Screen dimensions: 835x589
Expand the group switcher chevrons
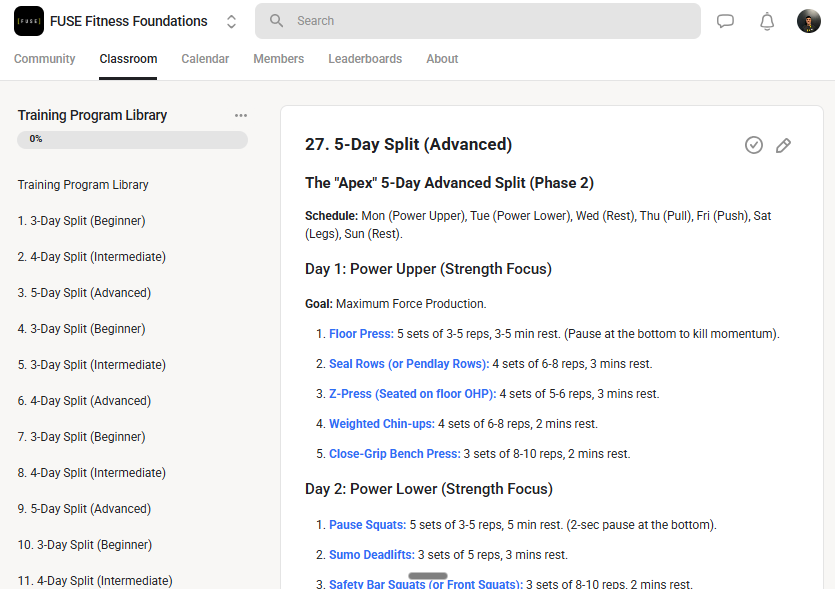(231, 21)
